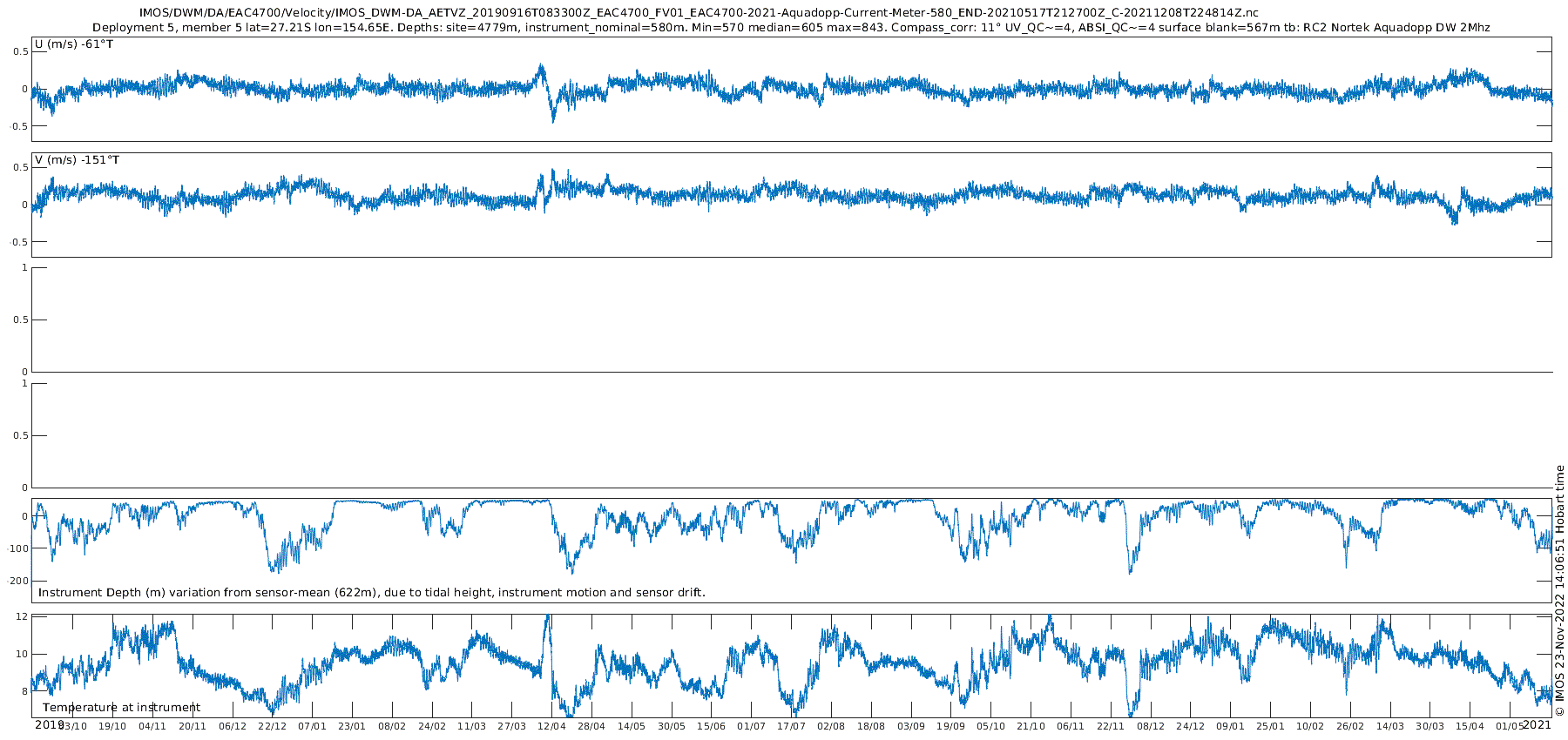The width and height of the screenshot is (1568, 740).
Task: Click the '09/01' date tick label
Action: (1231, 726)
